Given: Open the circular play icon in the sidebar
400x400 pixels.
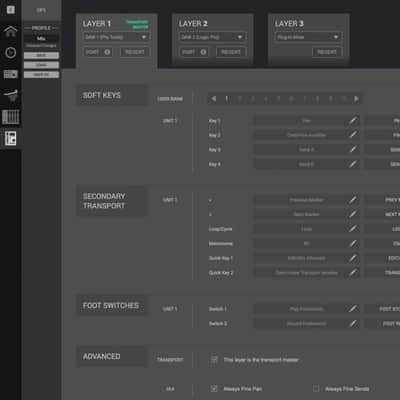Looking at the screenshot, I should coord(10,52).
